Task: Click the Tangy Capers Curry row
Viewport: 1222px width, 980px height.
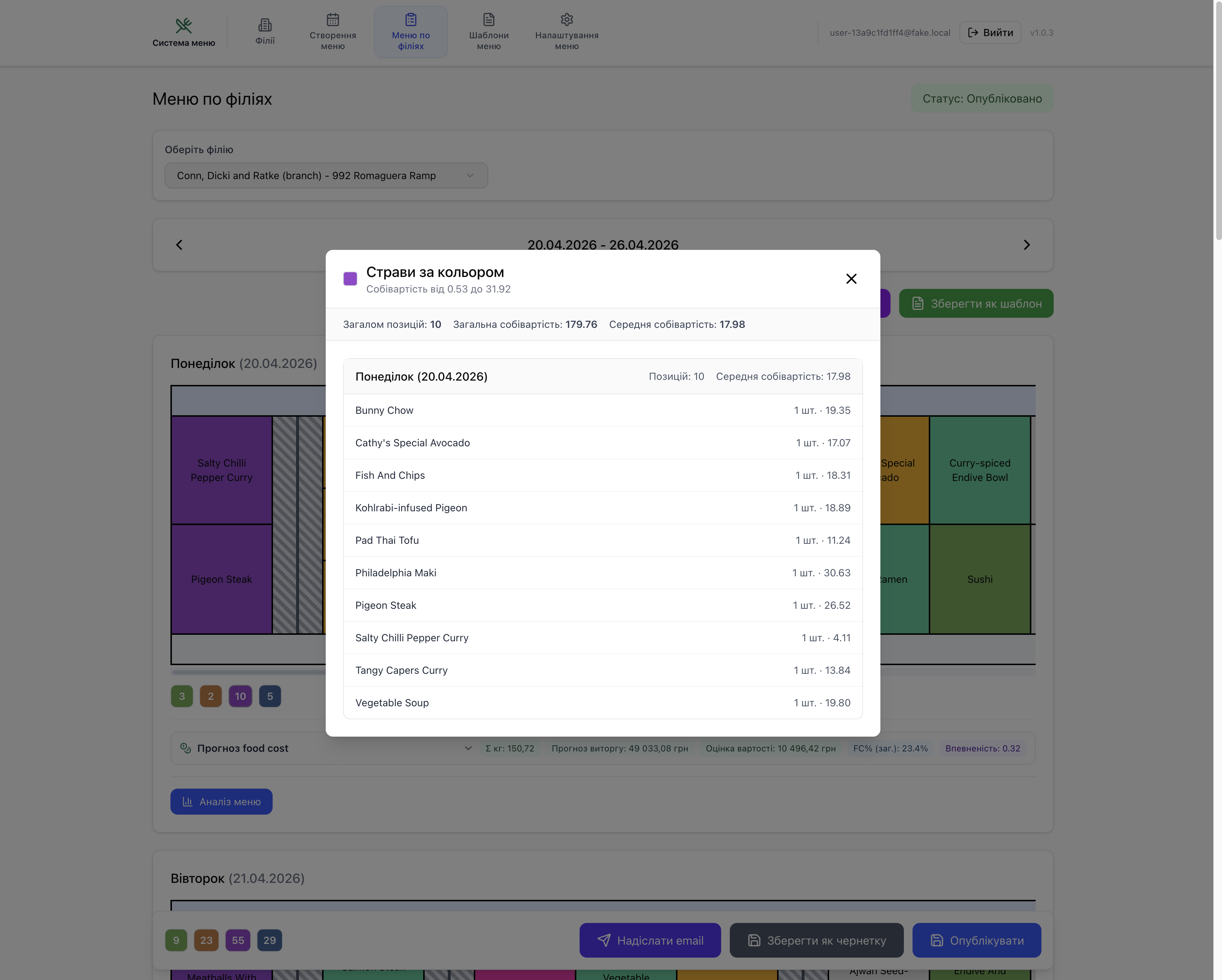Action: (603, 670)
